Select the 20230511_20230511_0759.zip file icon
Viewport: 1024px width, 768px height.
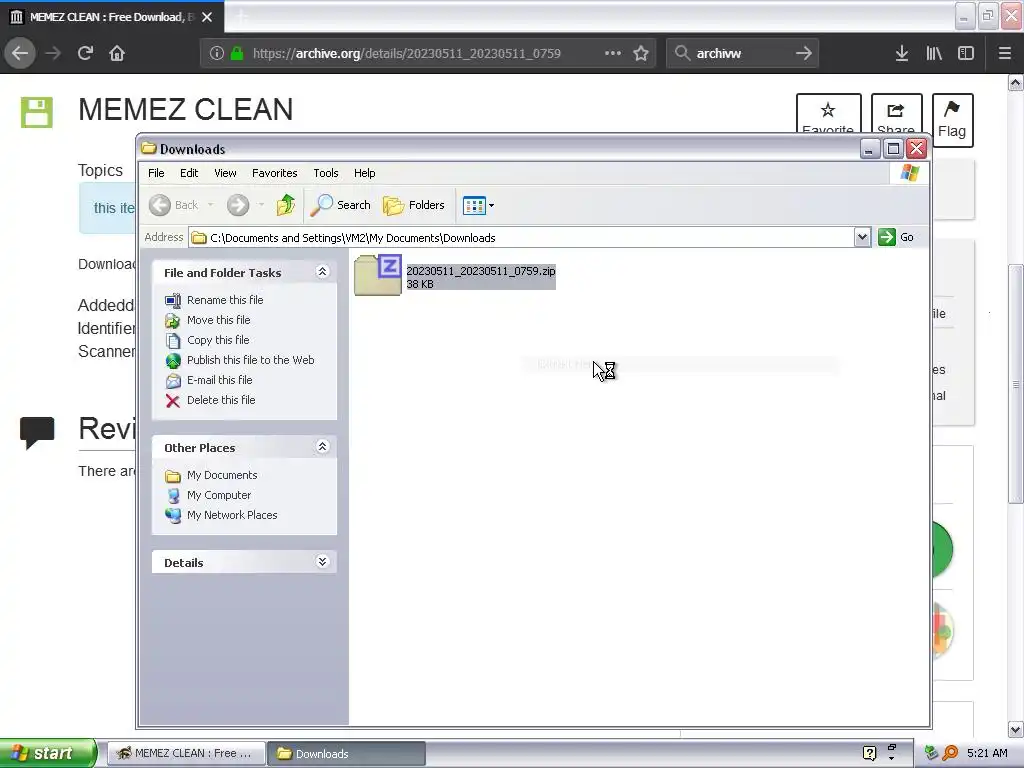pos(377,275)
